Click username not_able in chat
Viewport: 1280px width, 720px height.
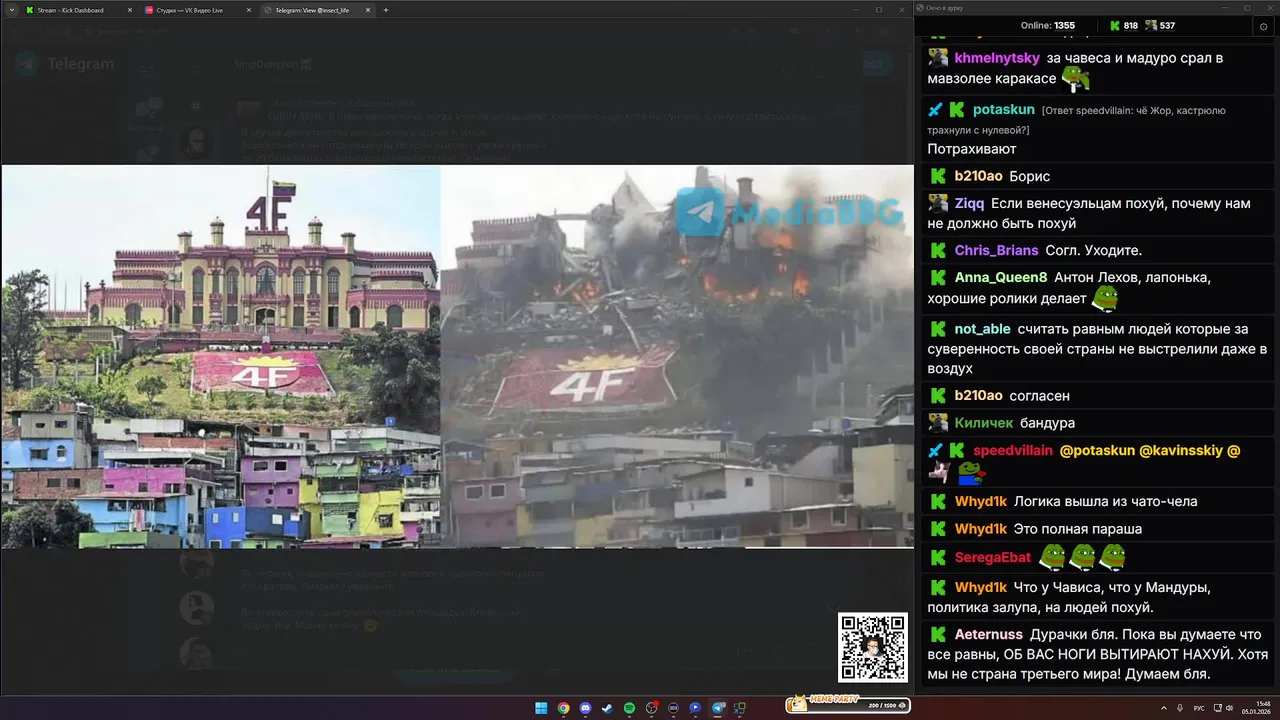tap(982, 329)
